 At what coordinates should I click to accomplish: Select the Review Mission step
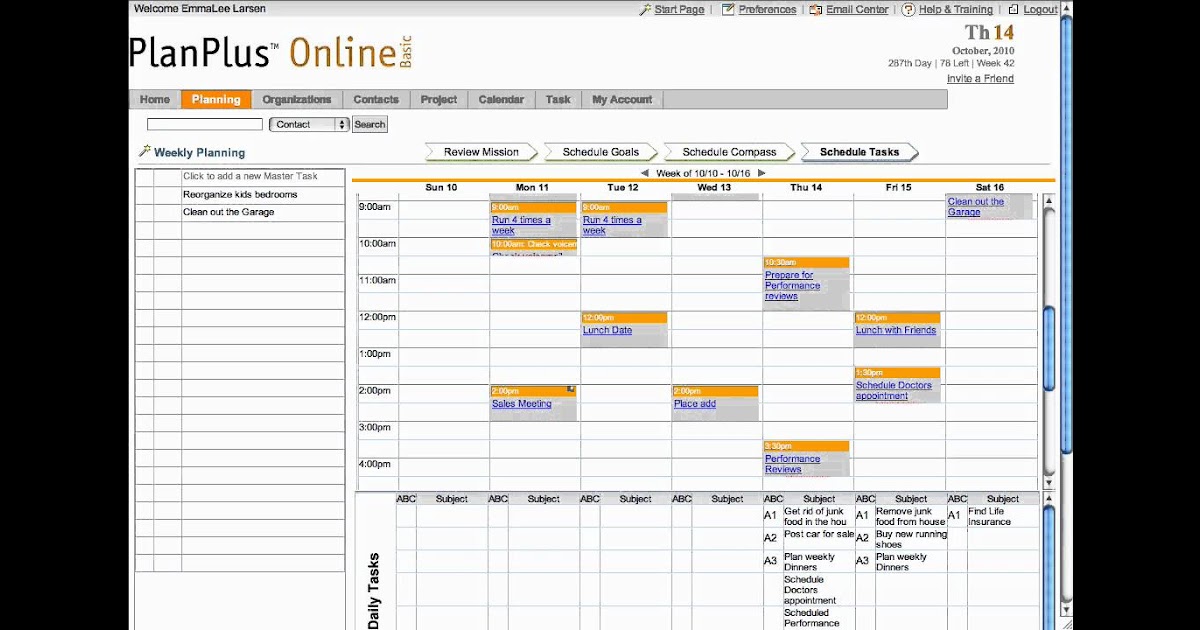click(481, 152)
